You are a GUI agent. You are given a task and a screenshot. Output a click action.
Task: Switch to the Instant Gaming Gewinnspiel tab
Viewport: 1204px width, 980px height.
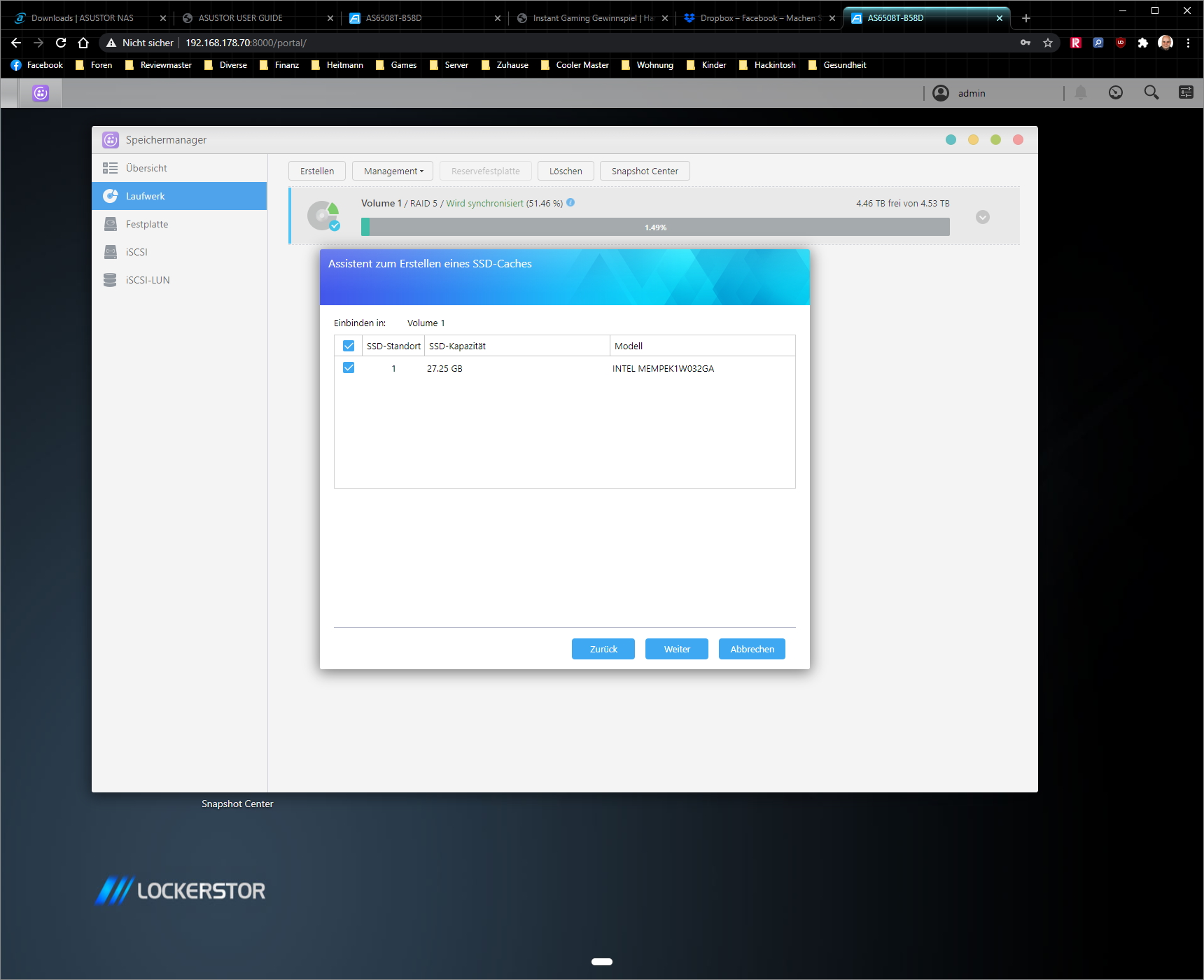[x=592, y=18]
